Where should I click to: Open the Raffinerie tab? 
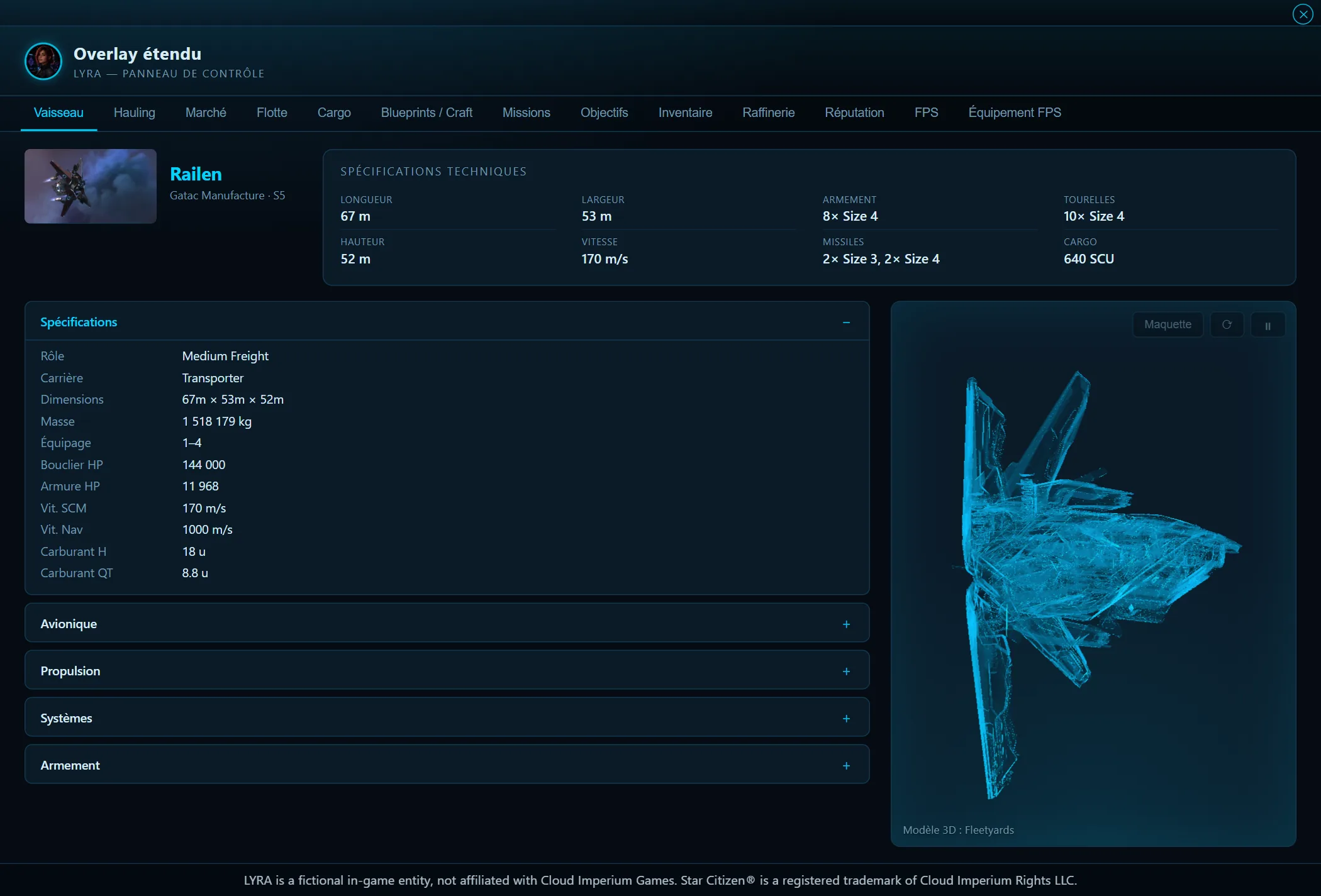point(768,113)
